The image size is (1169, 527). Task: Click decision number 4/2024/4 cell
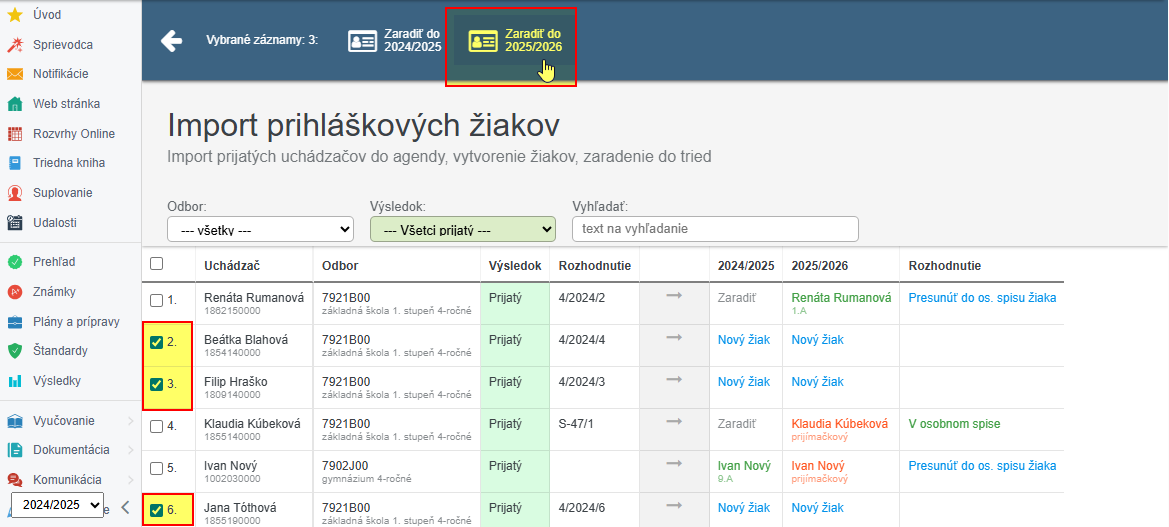[x=582, y=340]
